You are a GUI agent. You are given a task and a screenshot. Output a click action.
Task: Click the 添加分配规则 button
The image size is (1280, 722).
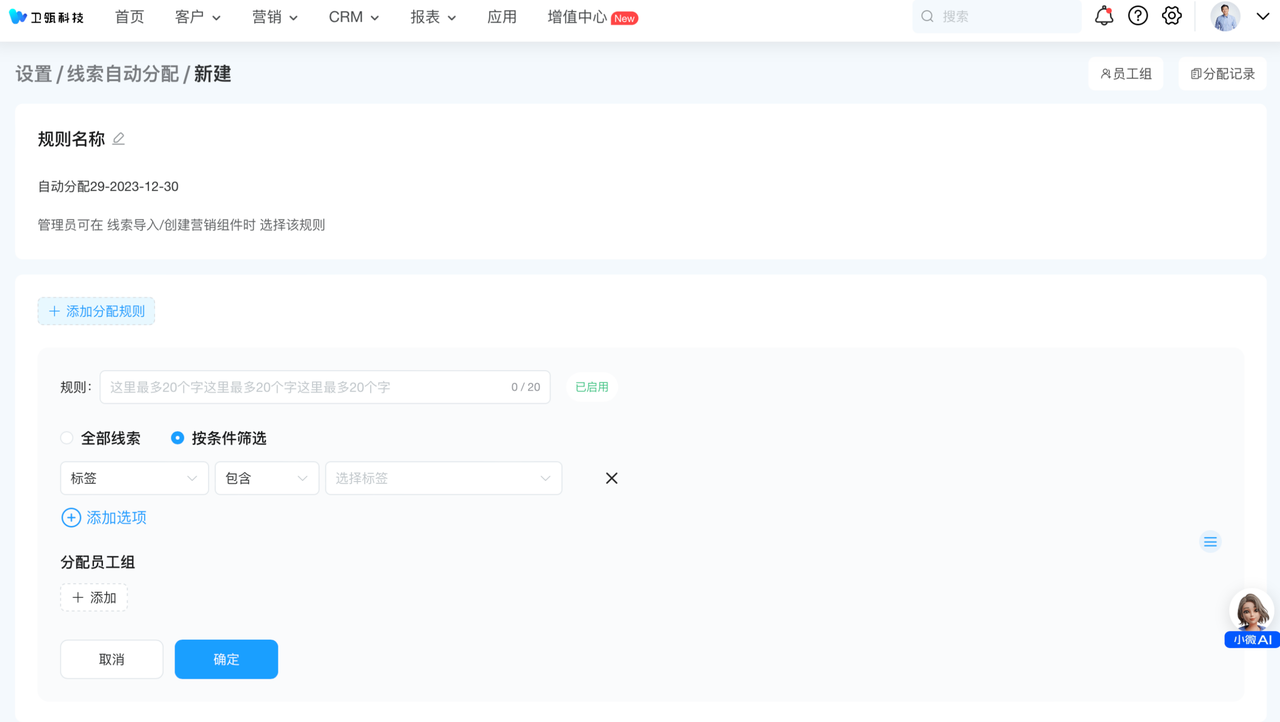96,311
